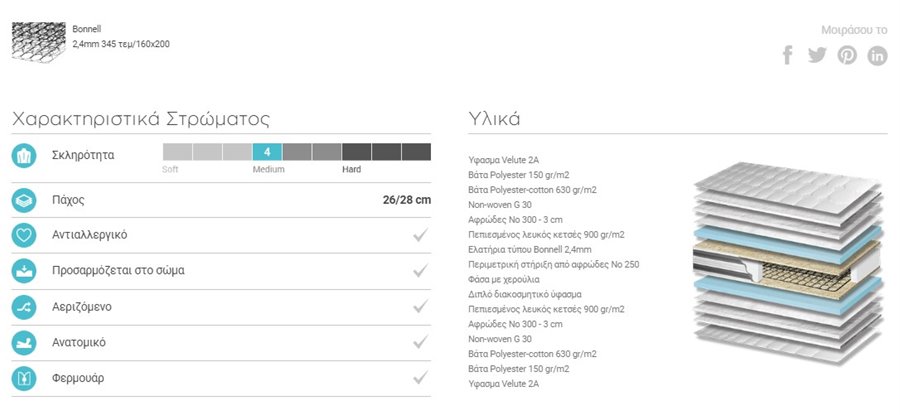Click the first Soft hardness segment
Screen dimensions: 900x415
tap(177, 152)
